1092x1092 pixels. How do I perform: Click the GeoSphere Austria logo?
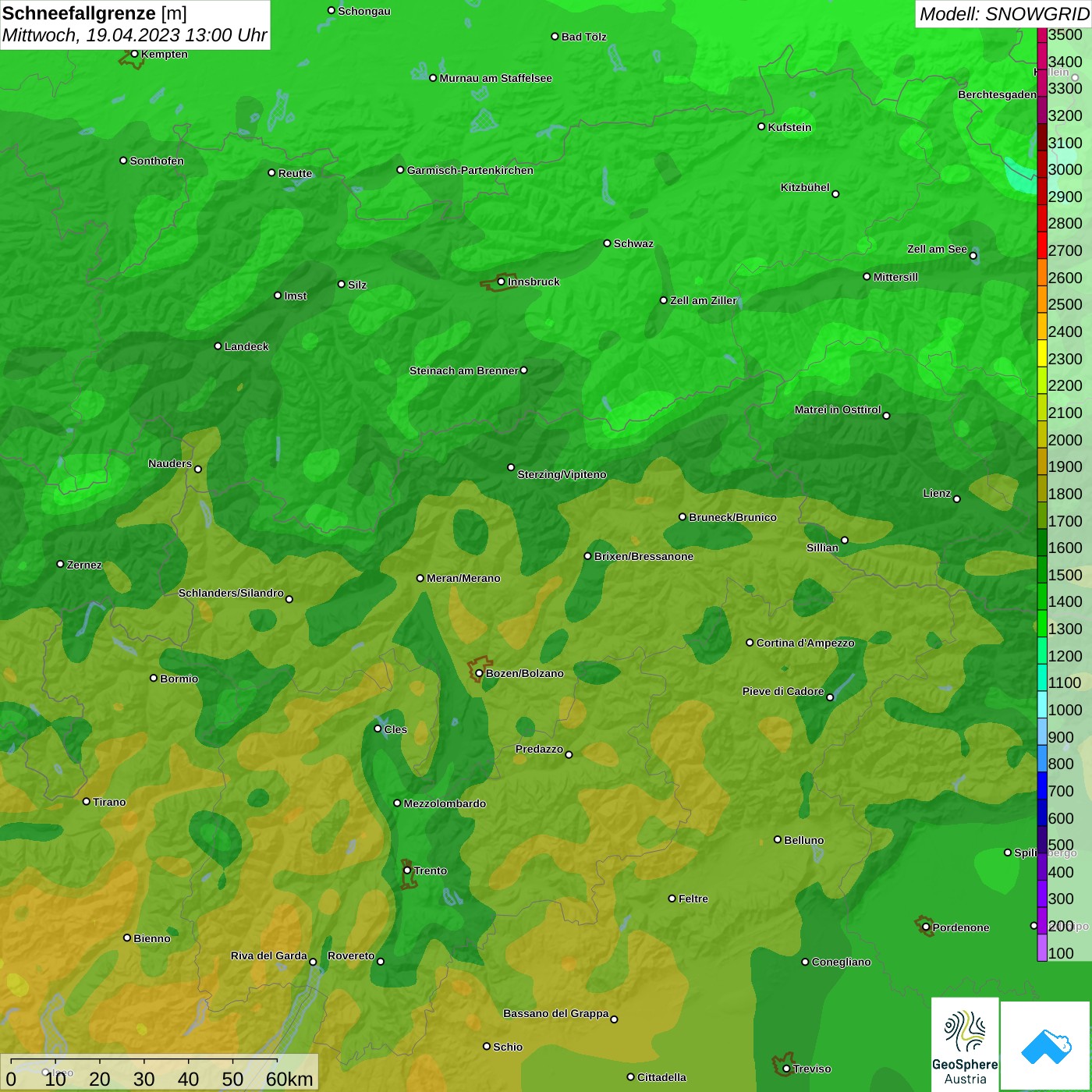965,1045
